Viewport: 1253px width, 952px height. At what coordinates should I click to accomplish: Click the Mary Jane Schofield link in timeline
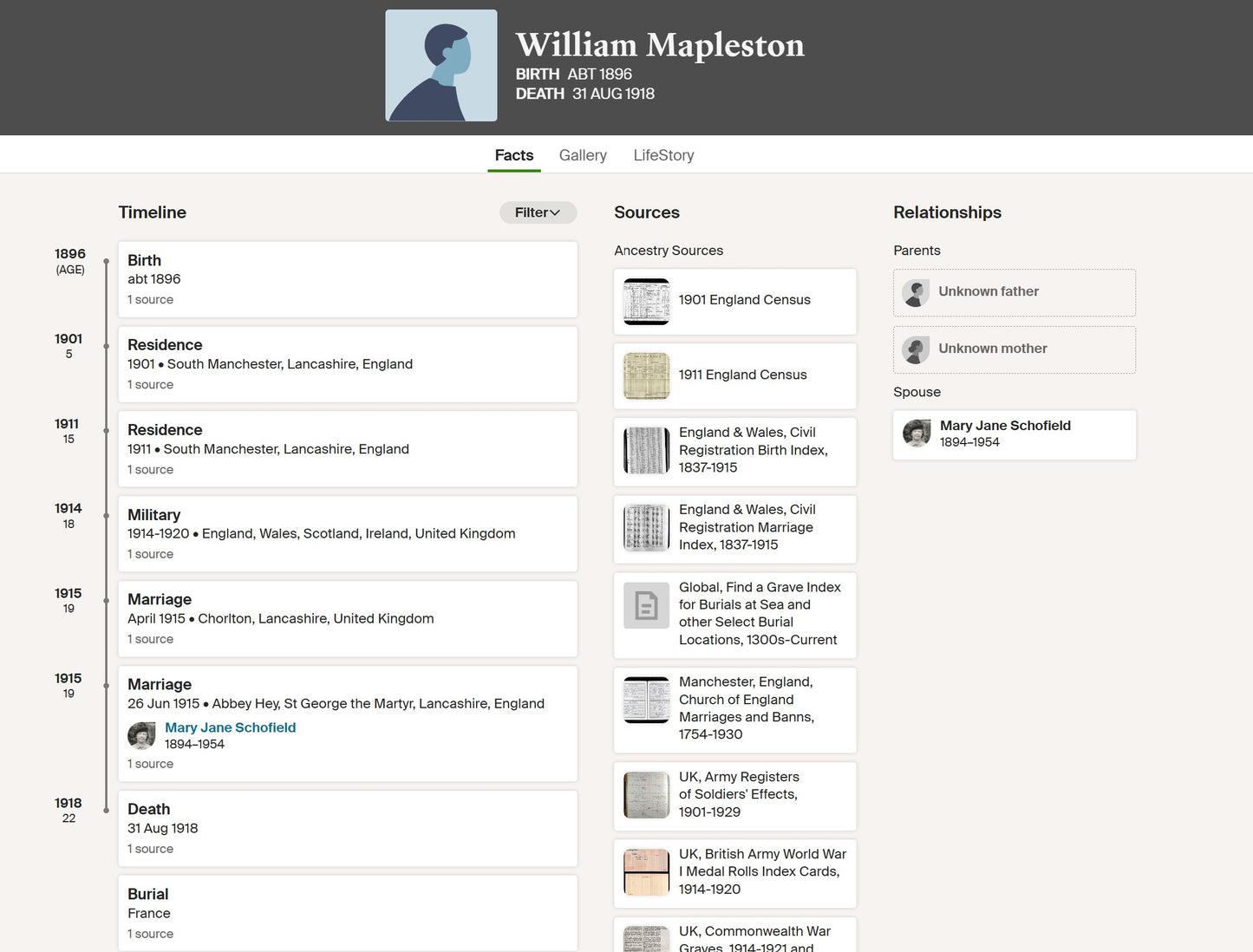pyautogui.click(x=230, y=727)
